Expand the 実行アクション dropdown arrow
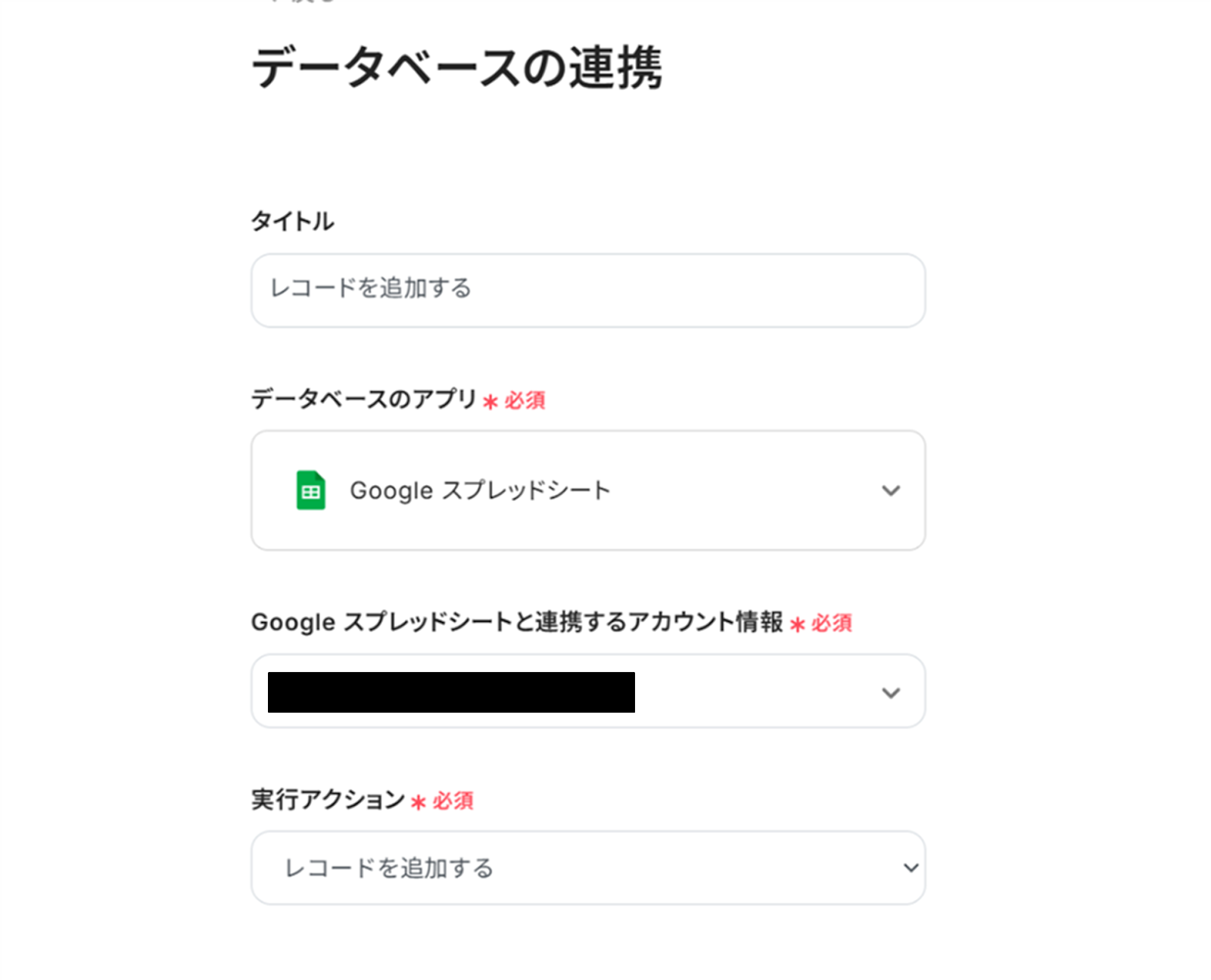The height and width of the screenshot is (980, 1211). click(911, 868)
